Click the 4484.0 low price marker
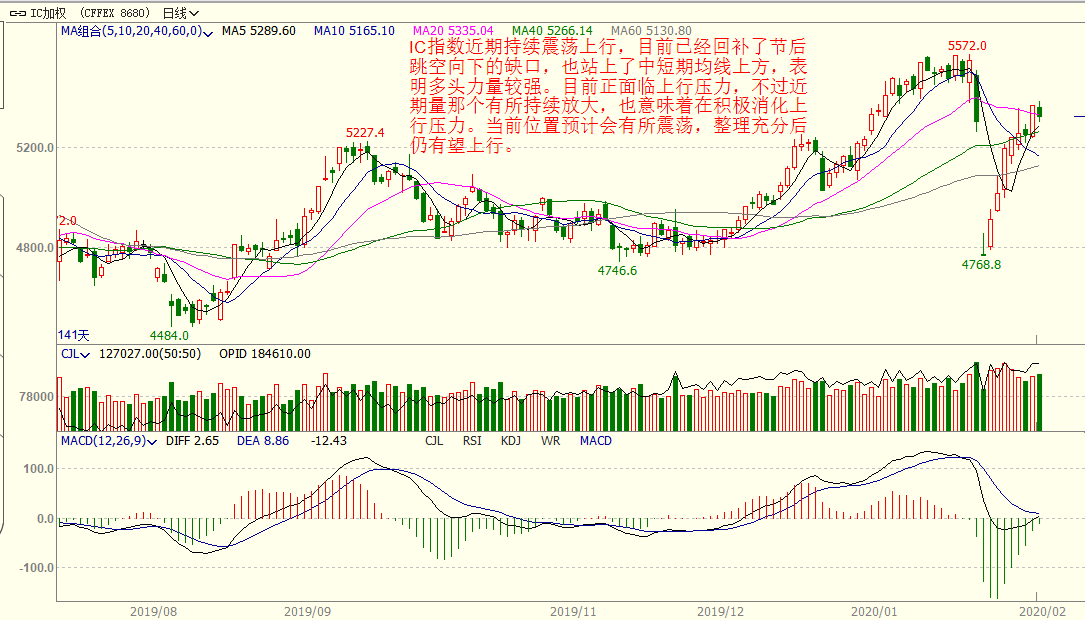1085x620 pixels. [169, 335]
